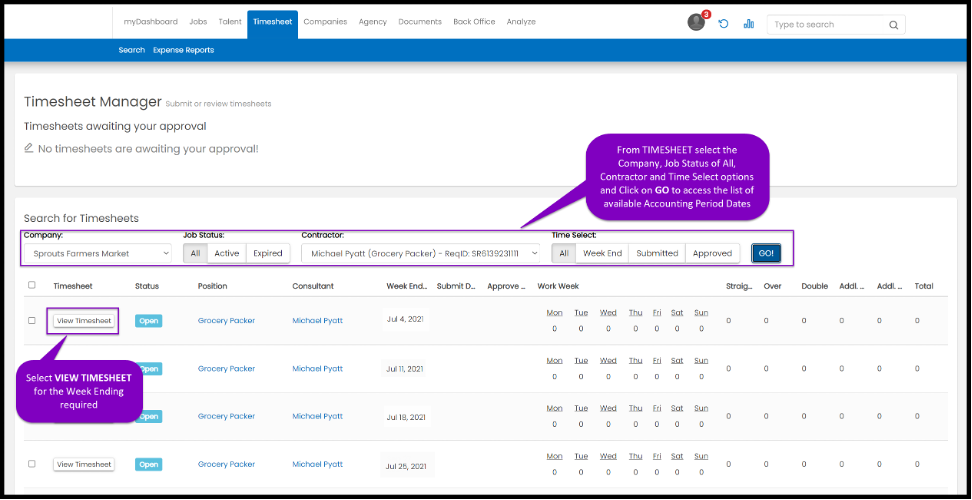Click the Open status badge for Jul 4
The width and height of the screenshot is (972, 500).
148,321
